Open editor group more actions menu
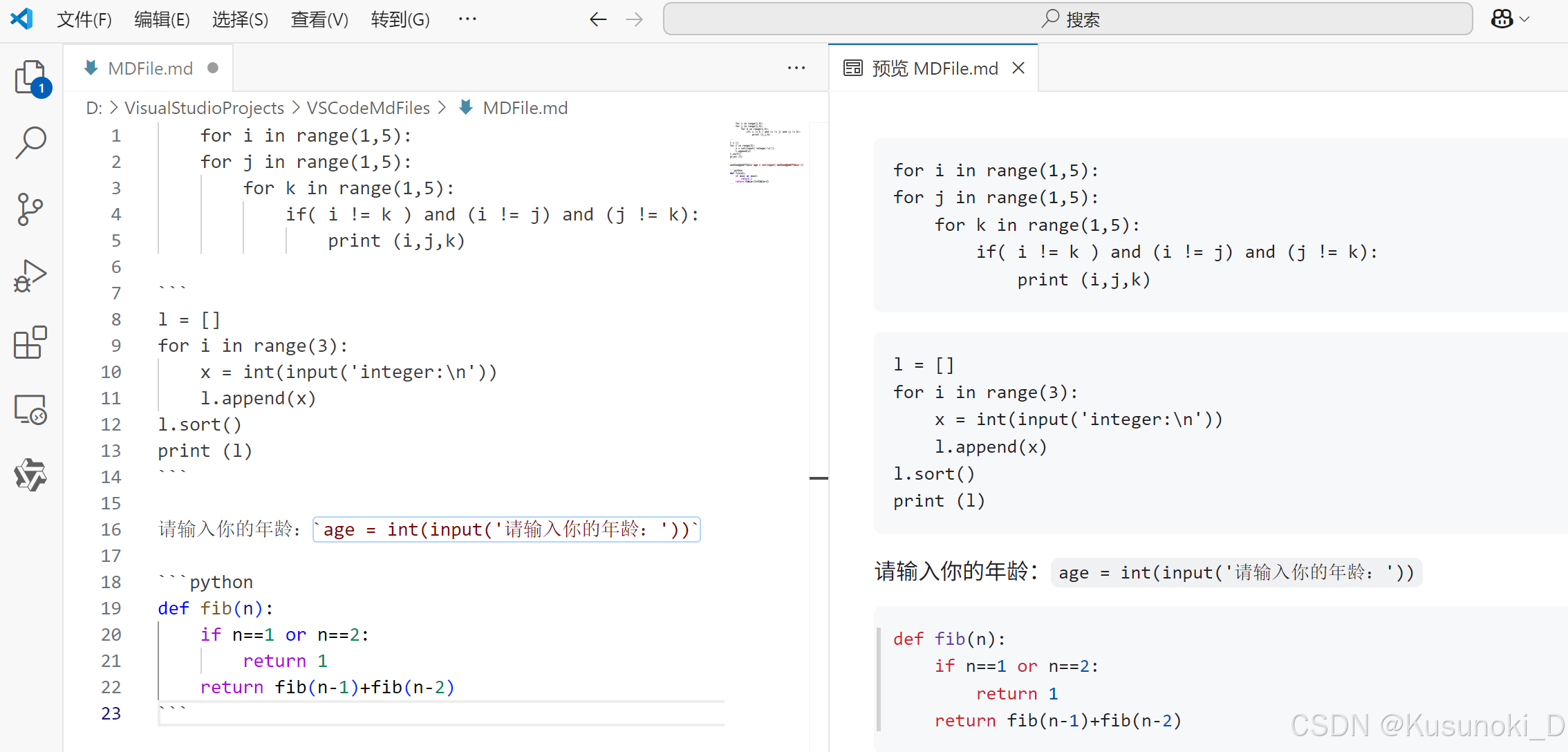This screenshot has width=1568, height=752. (796, 68)
